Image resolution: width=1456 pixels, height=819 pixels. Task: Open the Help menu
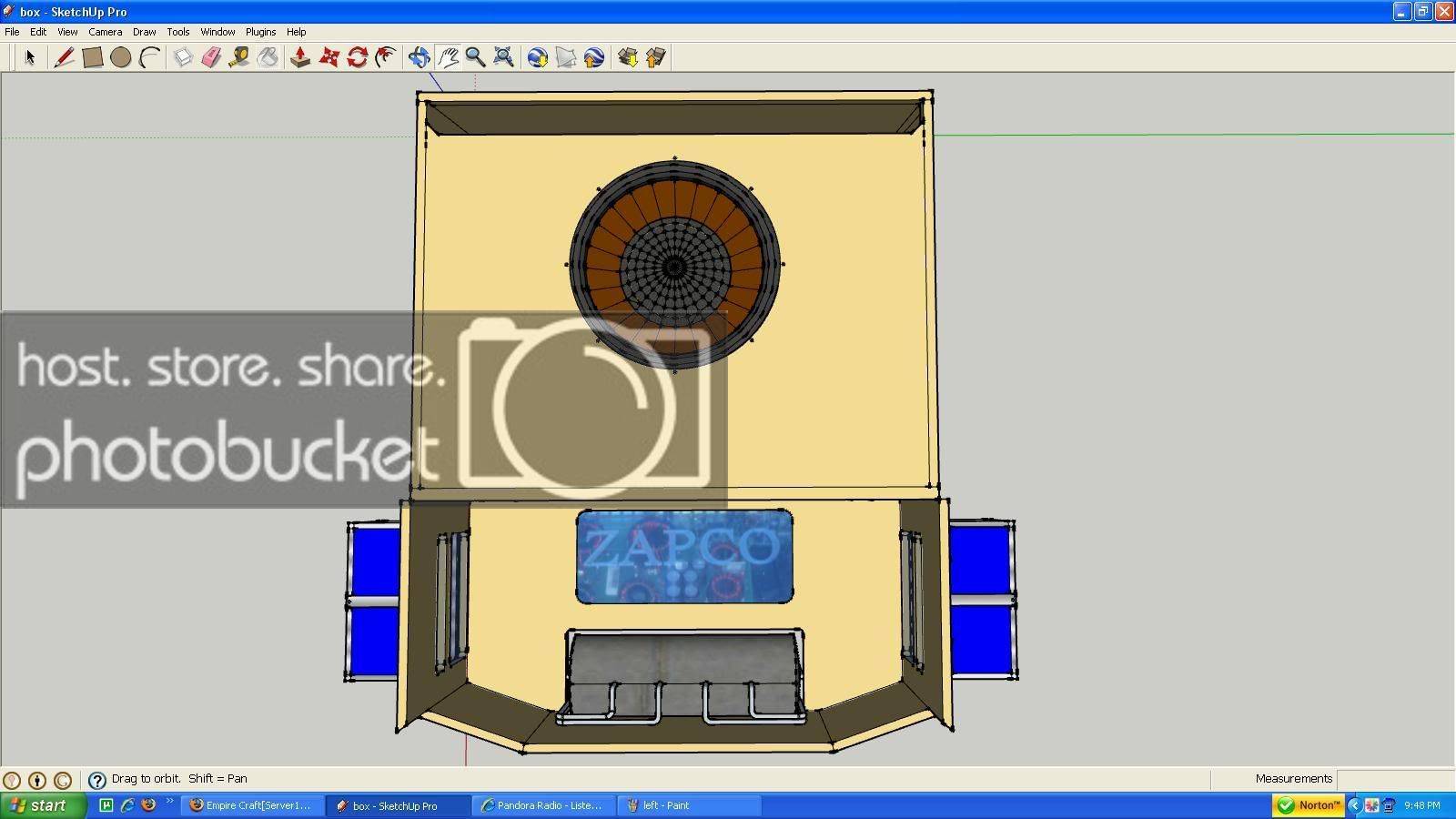tap(297, 32)
